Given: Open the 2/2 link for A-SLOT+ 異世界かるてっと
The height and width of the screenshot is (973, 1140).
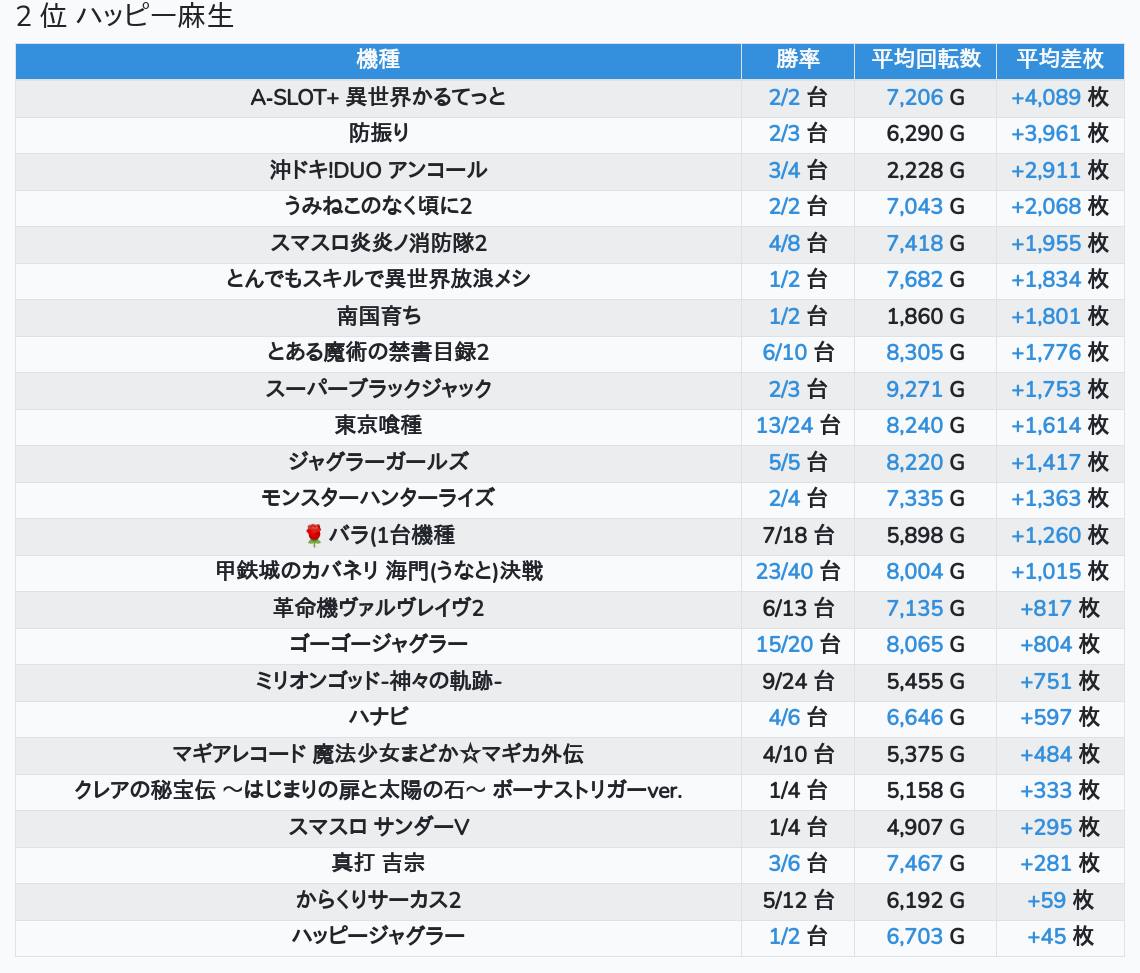Looking at the screenshot, I should click(x=784, y=97).
